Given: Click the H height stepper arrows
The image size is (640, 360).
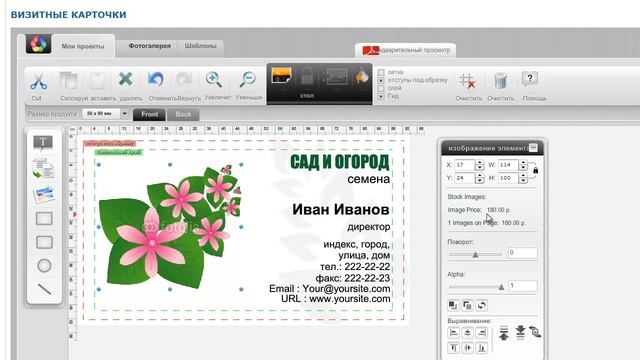Looking at the screenshot, I should click(x=523, y=178).
